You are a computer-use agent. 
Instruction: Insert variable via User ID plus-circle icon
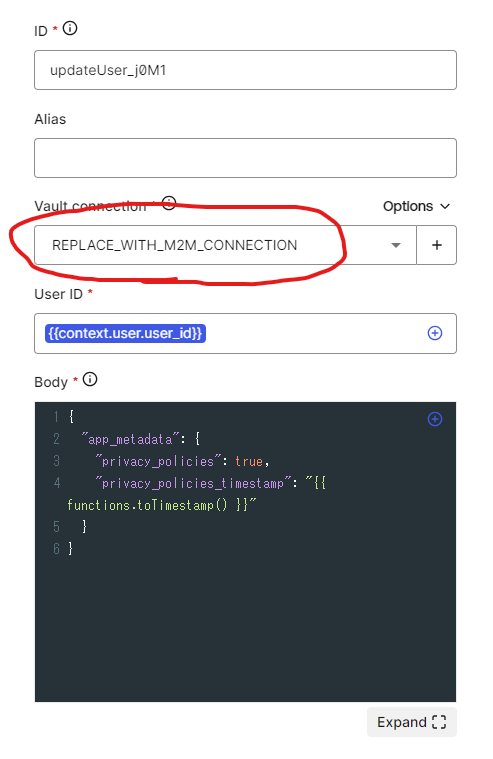(435, 333)
